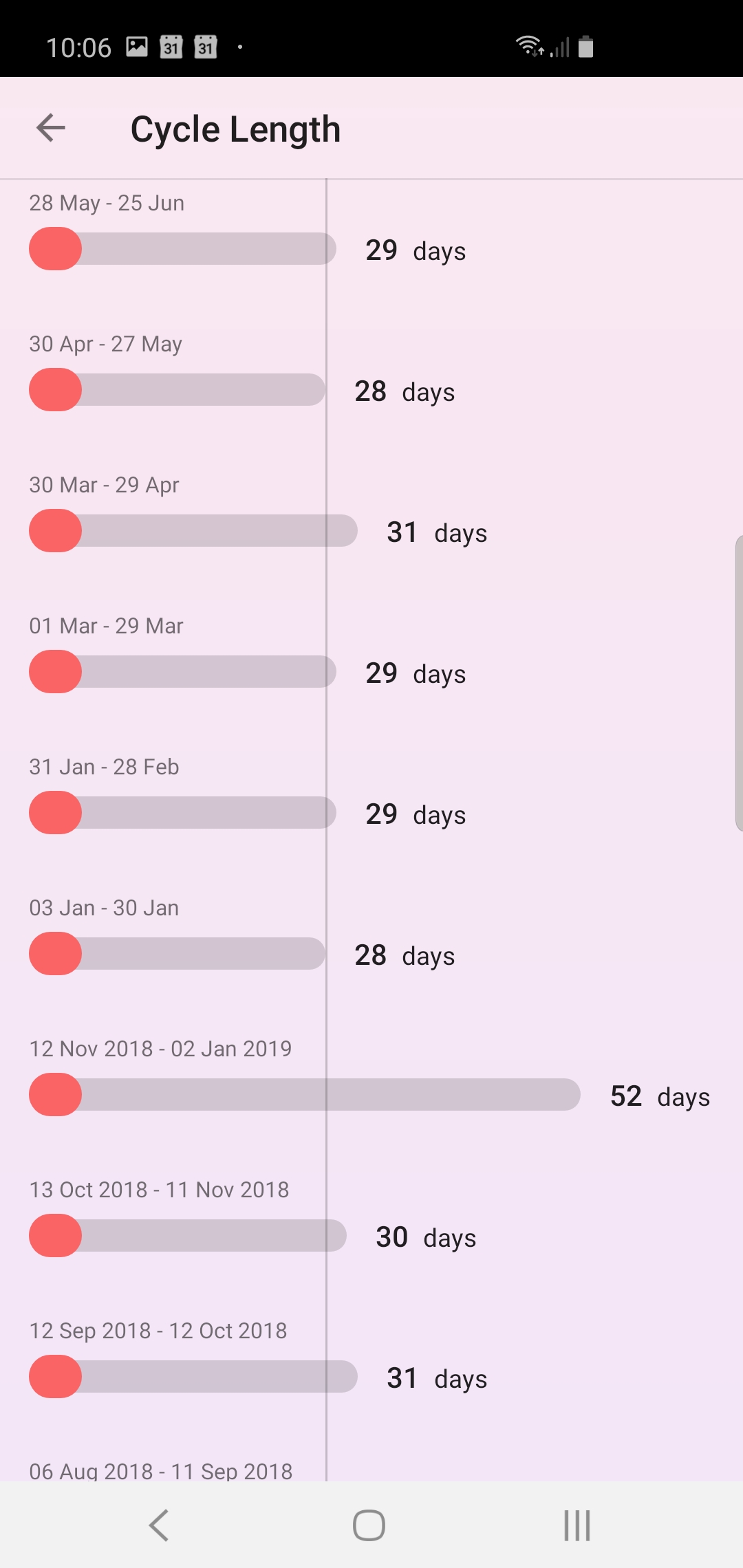The image size is (743, 1568).
Task: Grab the vertical scrollbar handle
Action: tap(738, 683)
